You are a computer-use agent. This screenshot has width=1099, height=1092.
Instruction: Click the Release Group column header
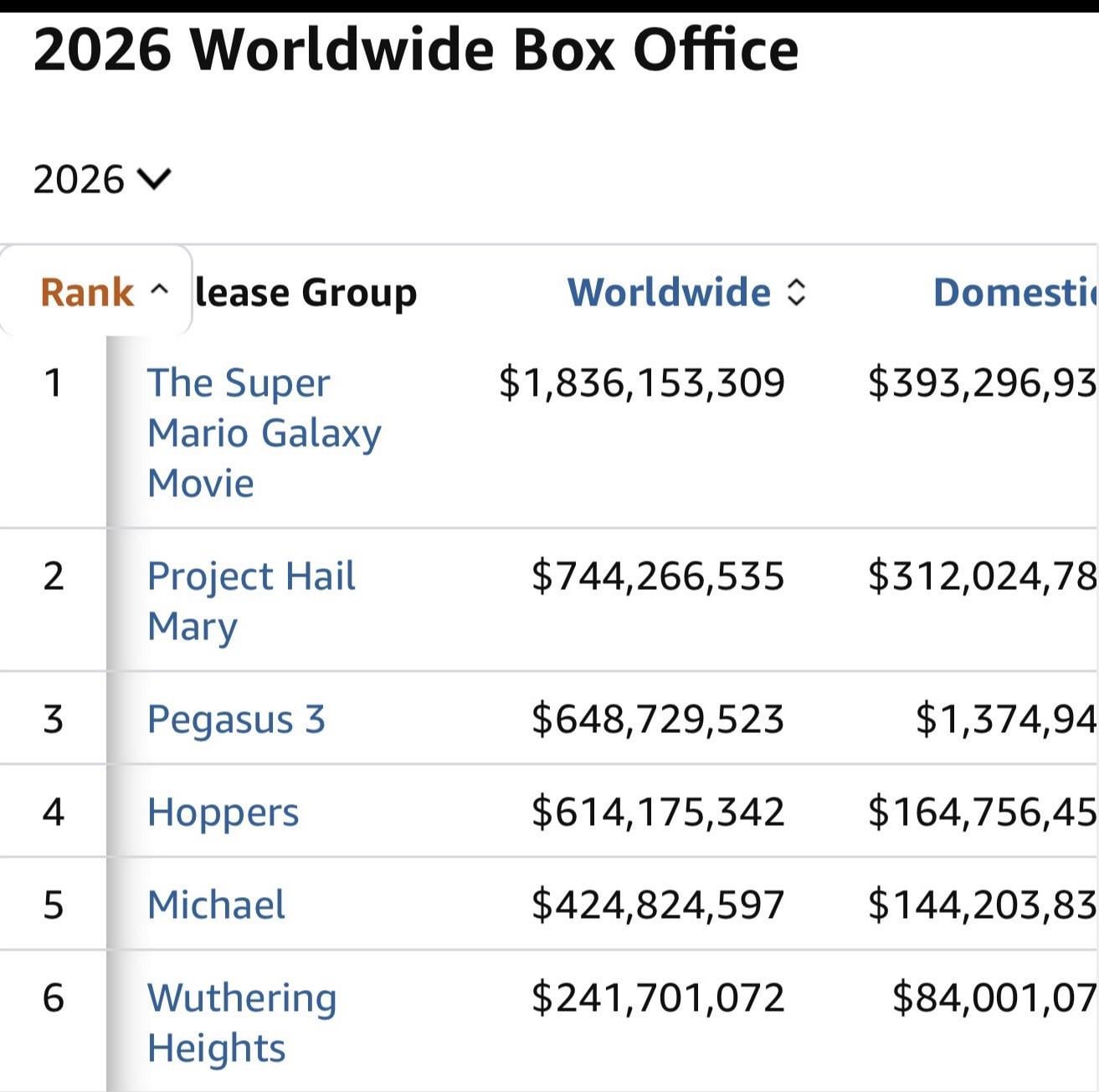(306, 292)
